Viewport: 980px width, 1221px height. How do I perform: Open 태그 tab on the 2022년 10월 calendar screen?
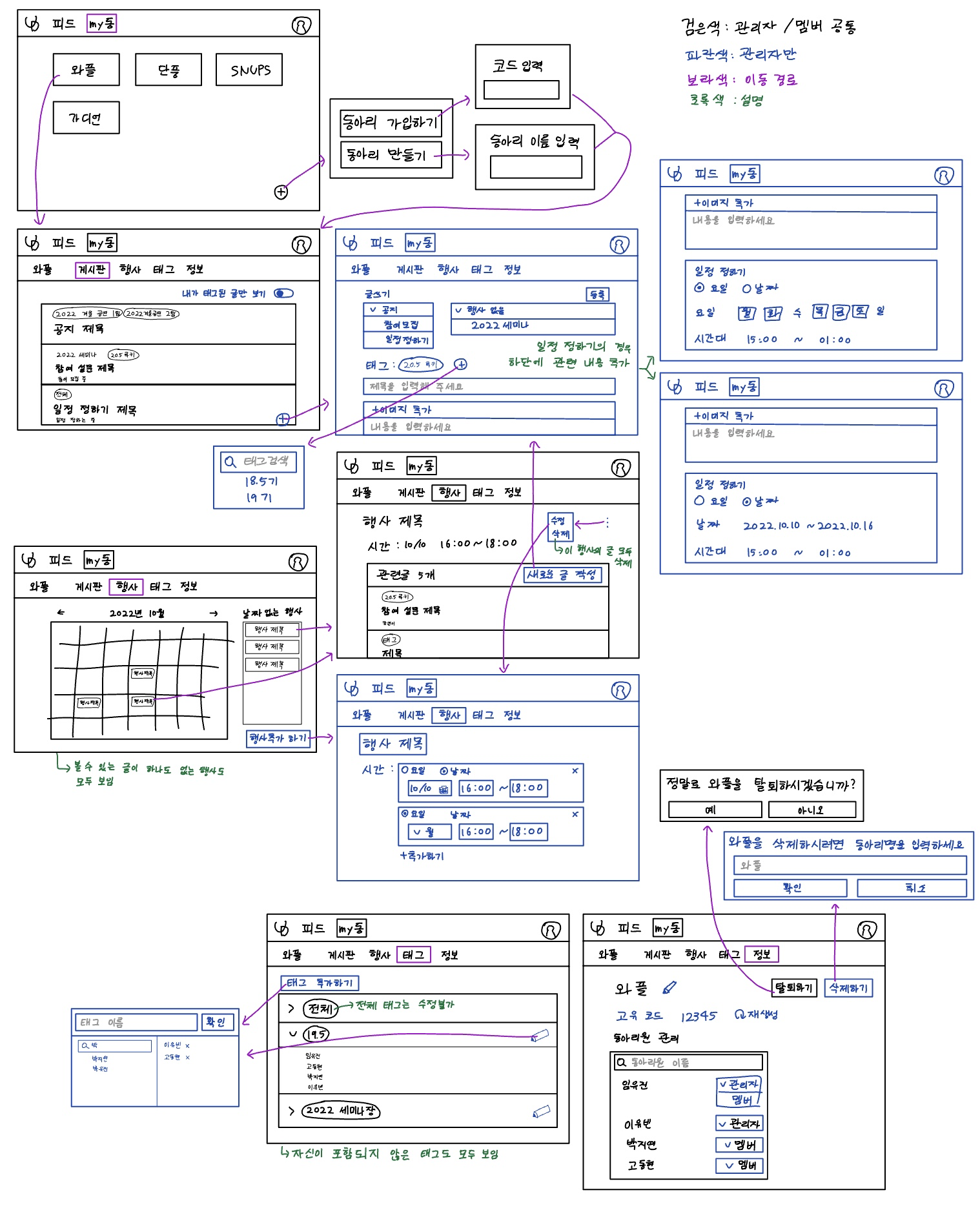click(161, 586)
